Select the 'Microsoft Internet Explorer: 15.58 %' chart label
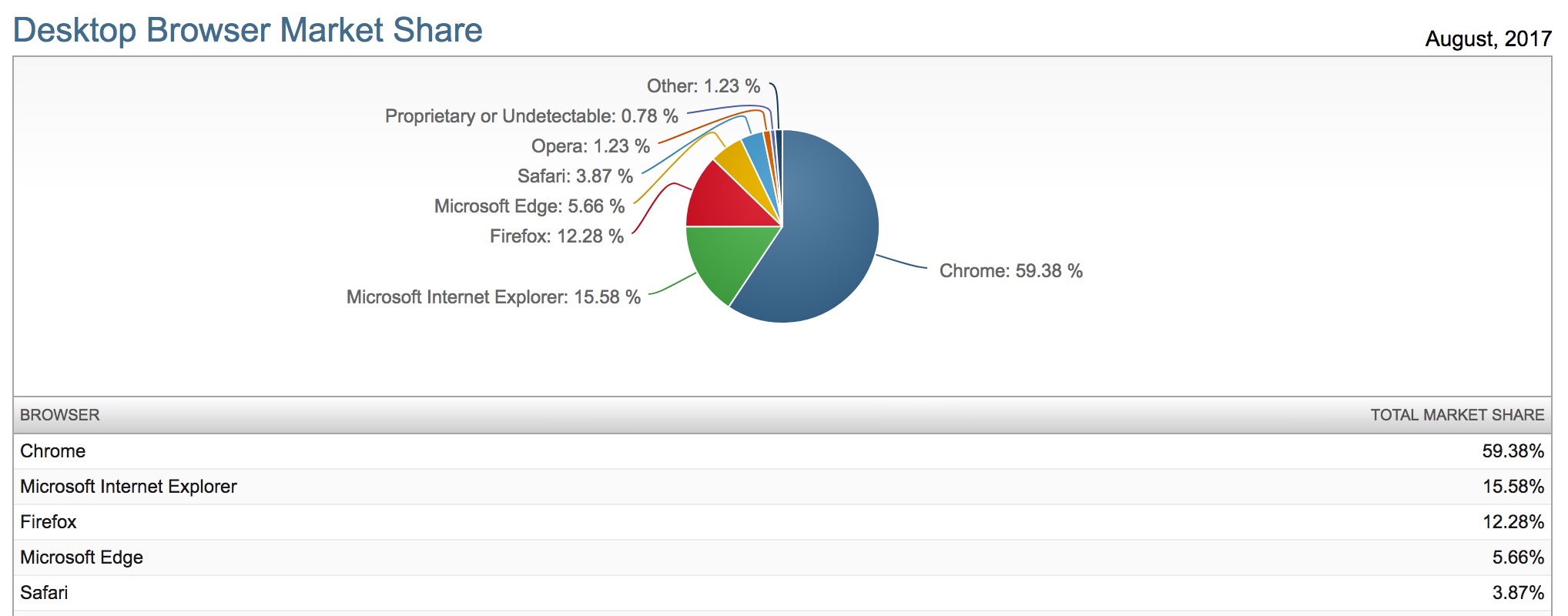The image size is (1568, 616). (493, 297)
